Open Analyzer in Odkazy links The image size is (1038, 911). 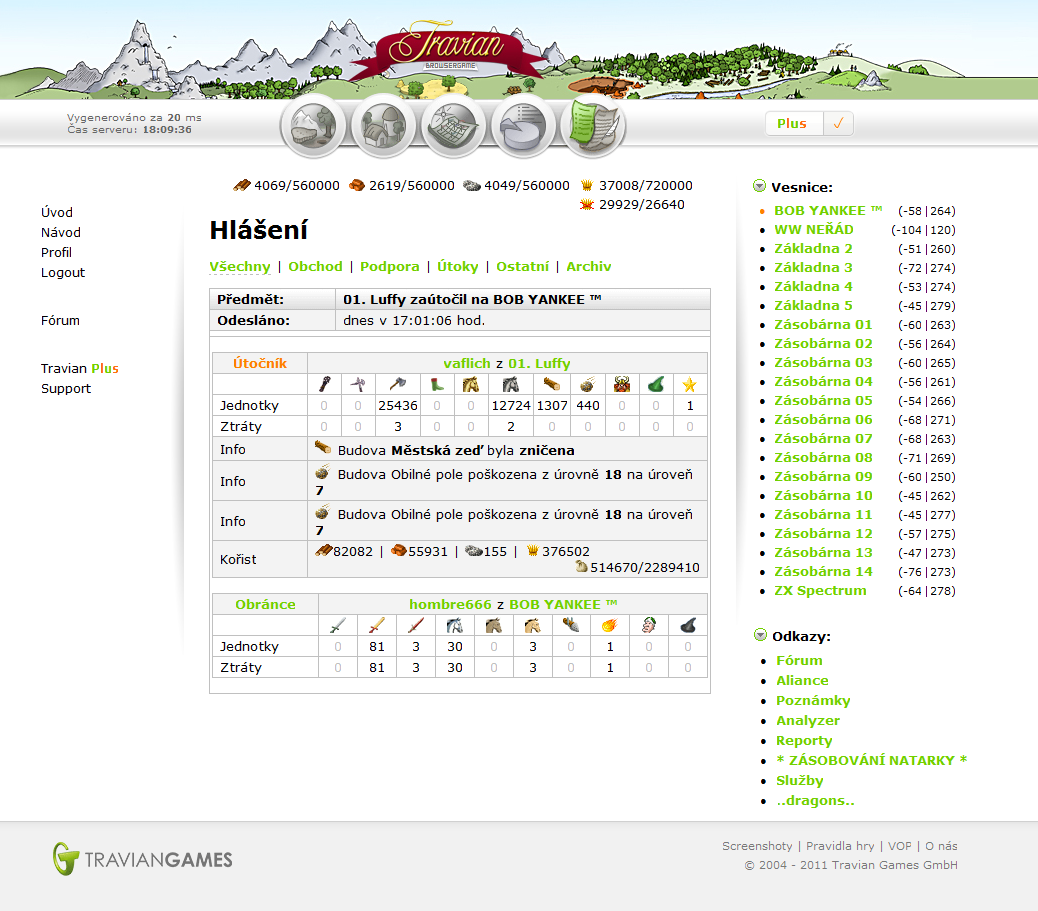(x=808, y=720)
